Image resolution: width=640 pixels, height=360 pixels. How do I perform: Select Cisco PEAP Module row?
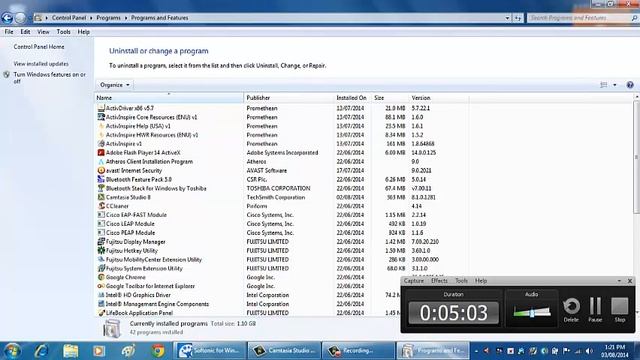pyautogui.click(x=282, y=233)
